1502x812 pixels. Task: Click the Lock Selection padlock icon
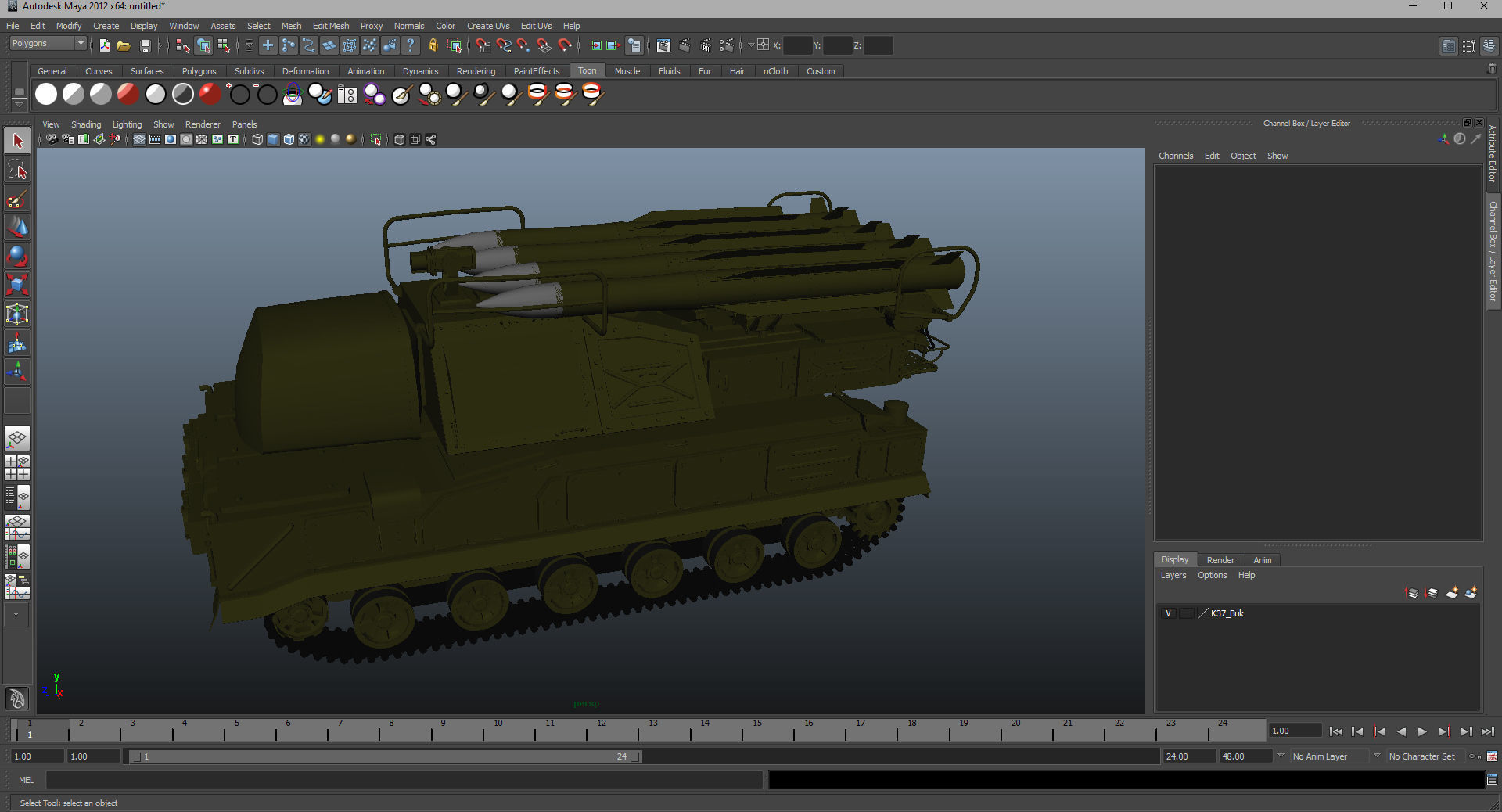[433, 45]
